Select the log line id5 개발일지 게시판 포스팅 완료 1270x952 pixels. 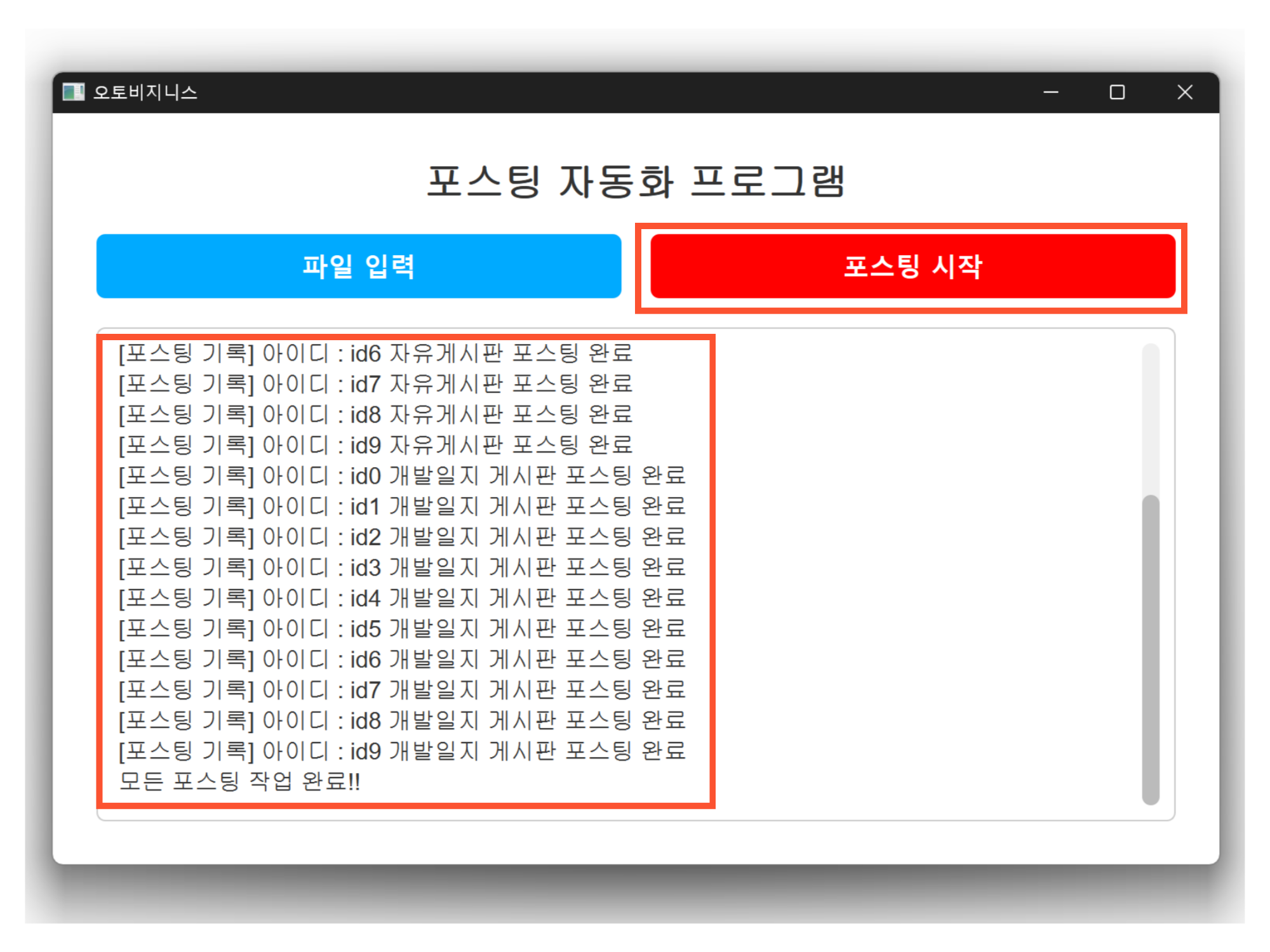click(403, 629)
